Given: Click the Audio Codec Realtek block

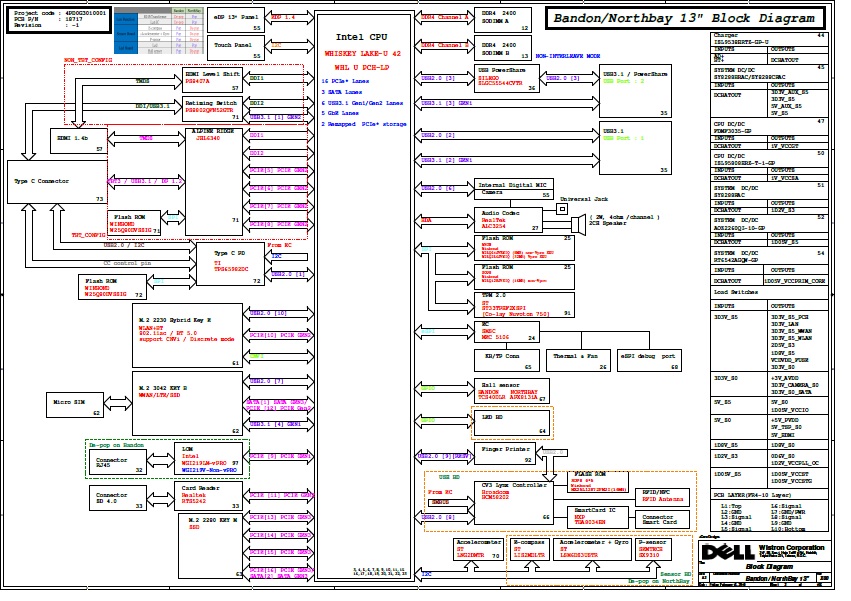Looking at the screenshot, I should [x=510, y=221].
